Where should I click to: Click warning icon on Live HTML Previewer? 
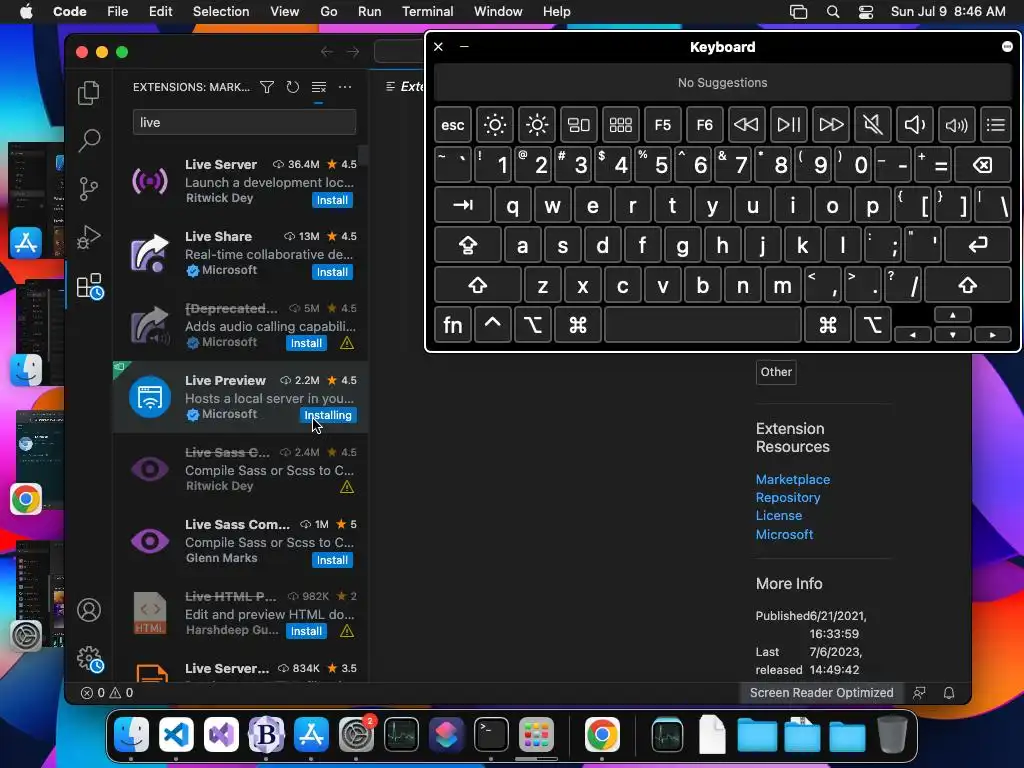pos(347,631)
